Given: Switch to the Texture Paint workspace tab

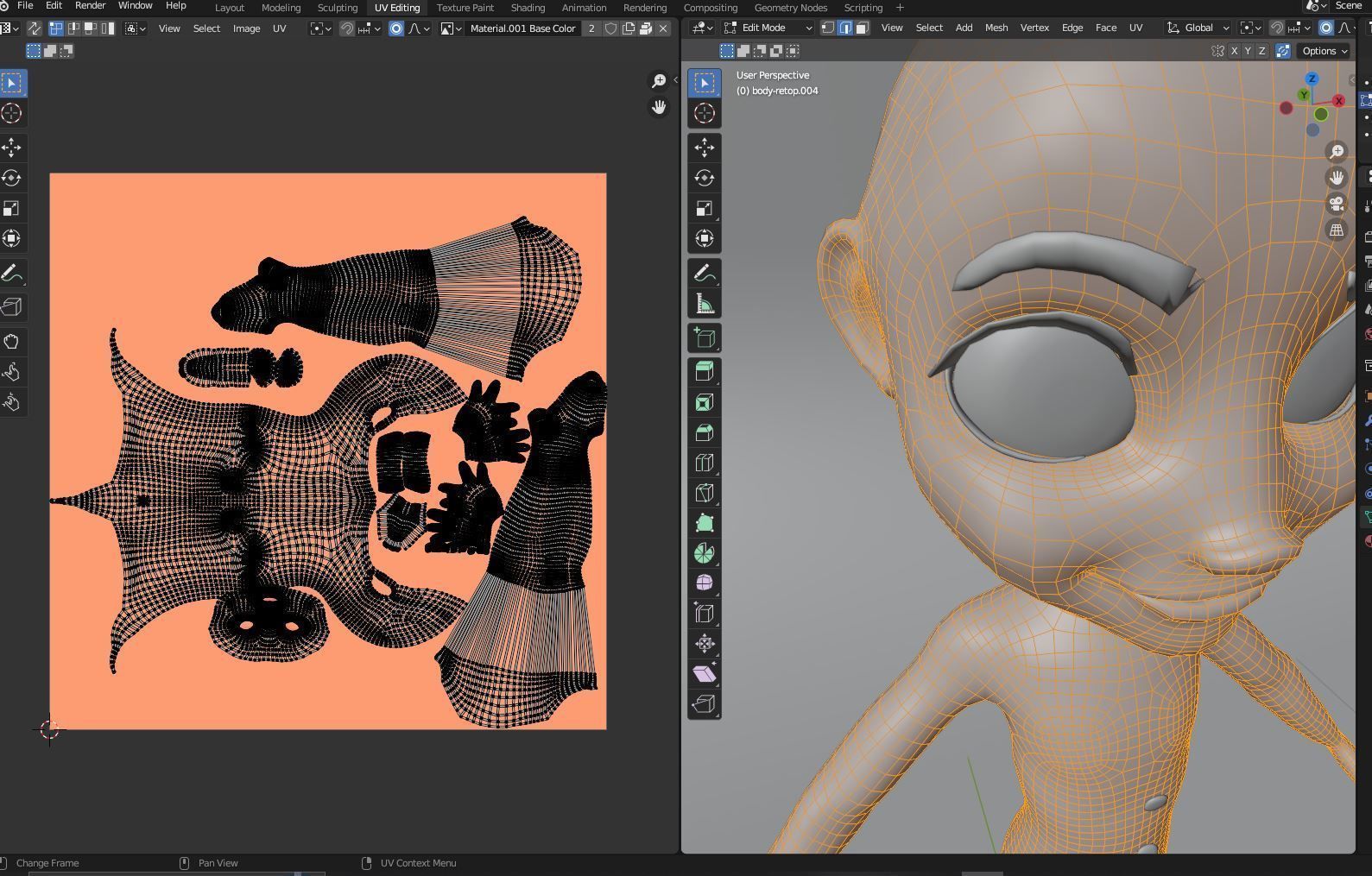Looking at the screenshot, I should coord(465,8).
